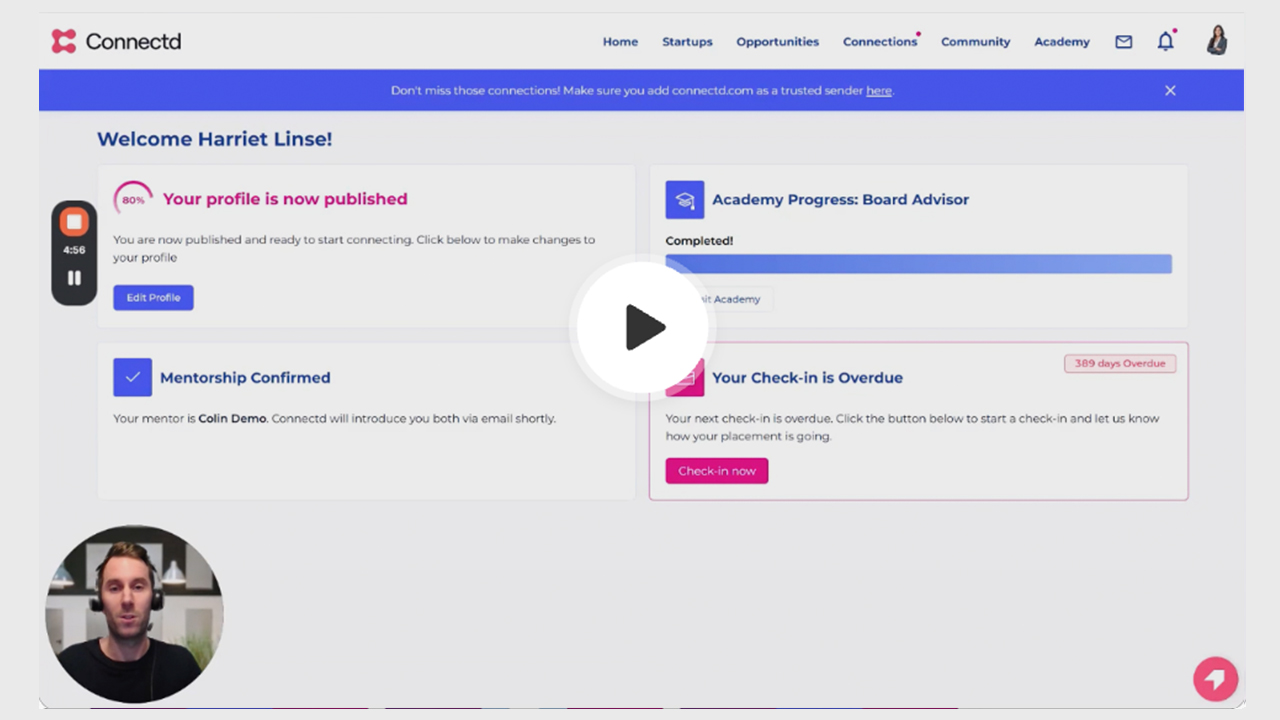
Task: Click the Edit Profile button
Action: pos(153,298)
